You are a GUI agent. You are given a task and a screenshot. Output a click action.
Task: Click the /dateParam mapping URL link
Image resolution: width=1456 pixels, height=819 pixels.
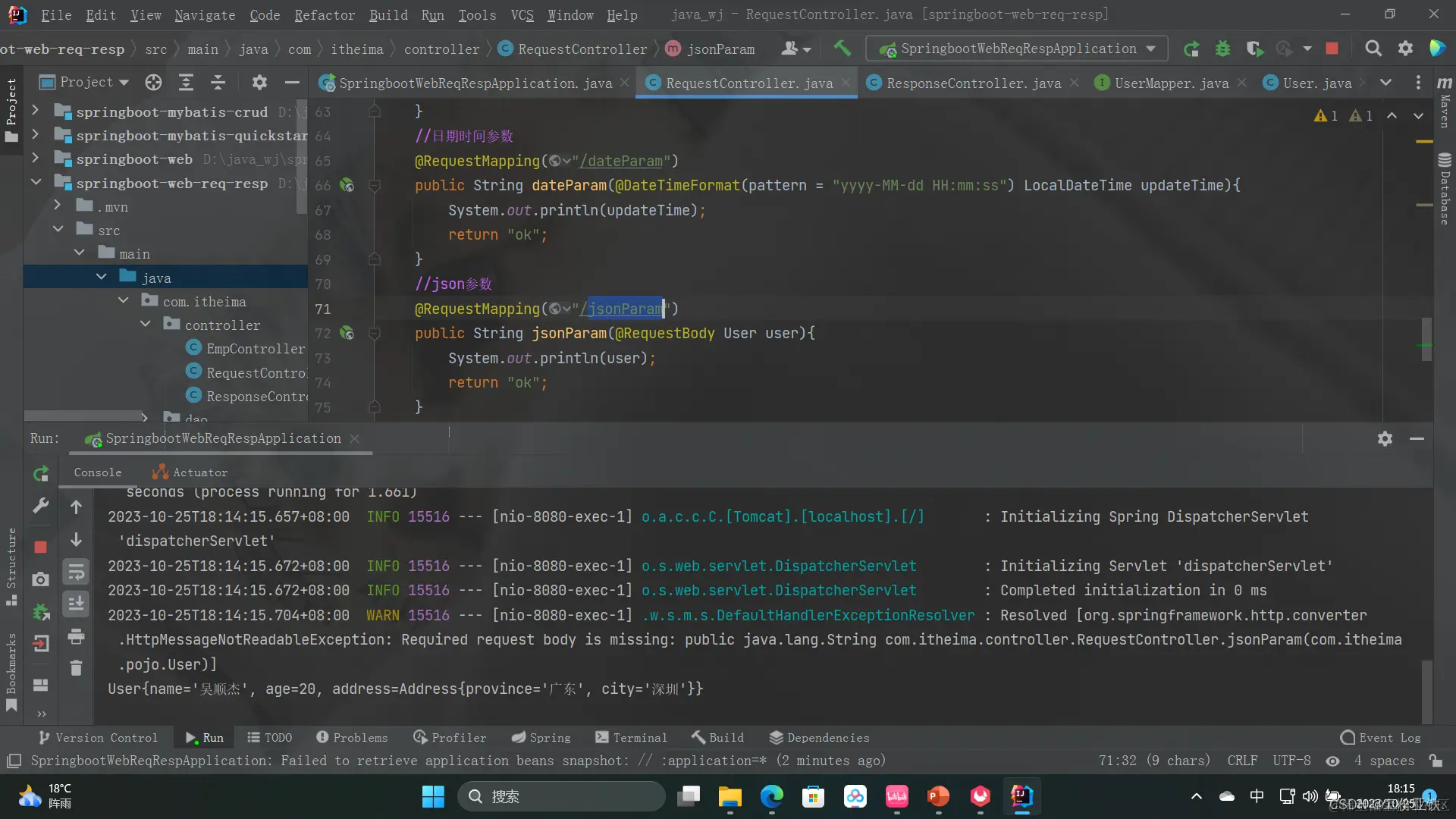click(621, 161)
